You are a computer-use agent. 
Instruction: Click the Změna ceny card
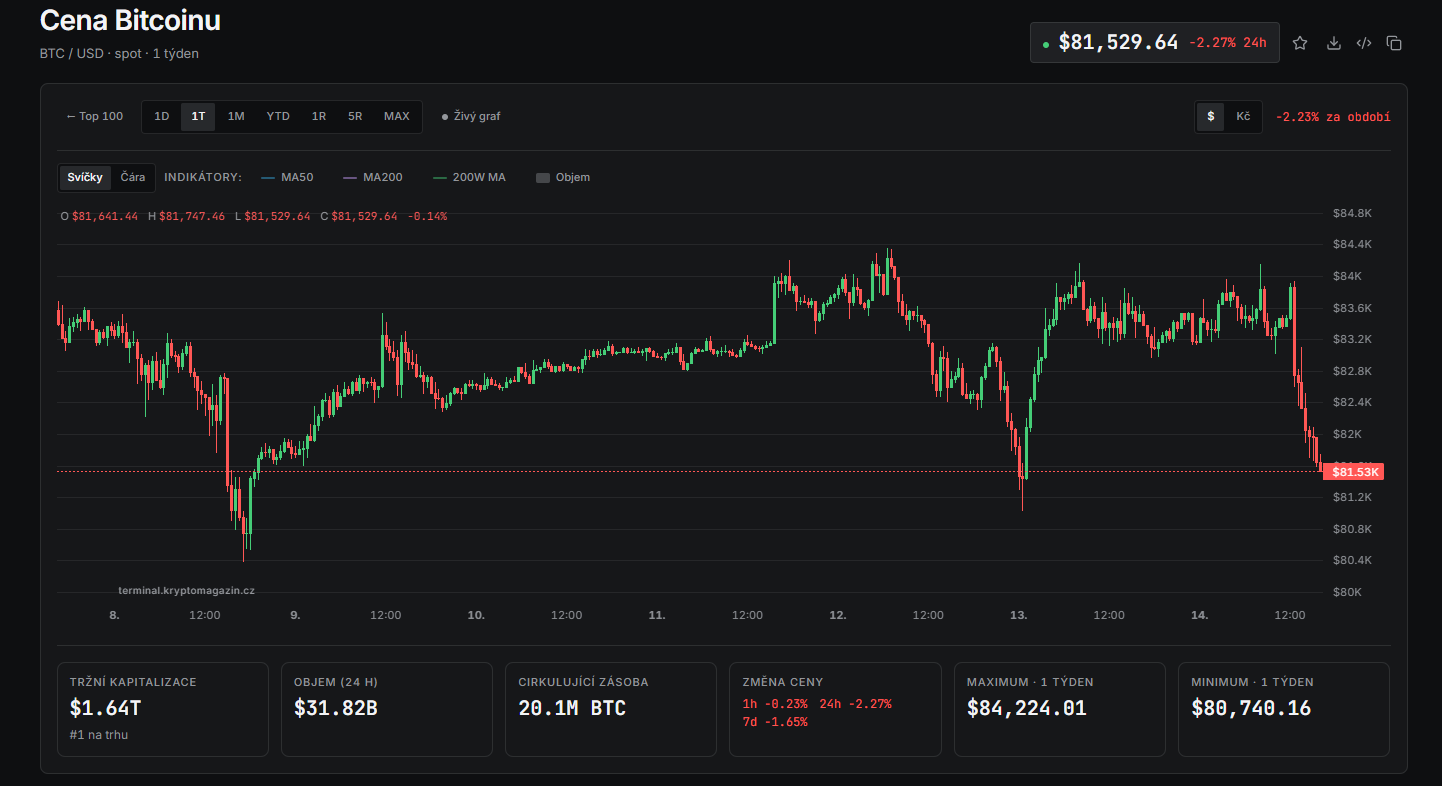pyautogui.click(x=835, y=709)
